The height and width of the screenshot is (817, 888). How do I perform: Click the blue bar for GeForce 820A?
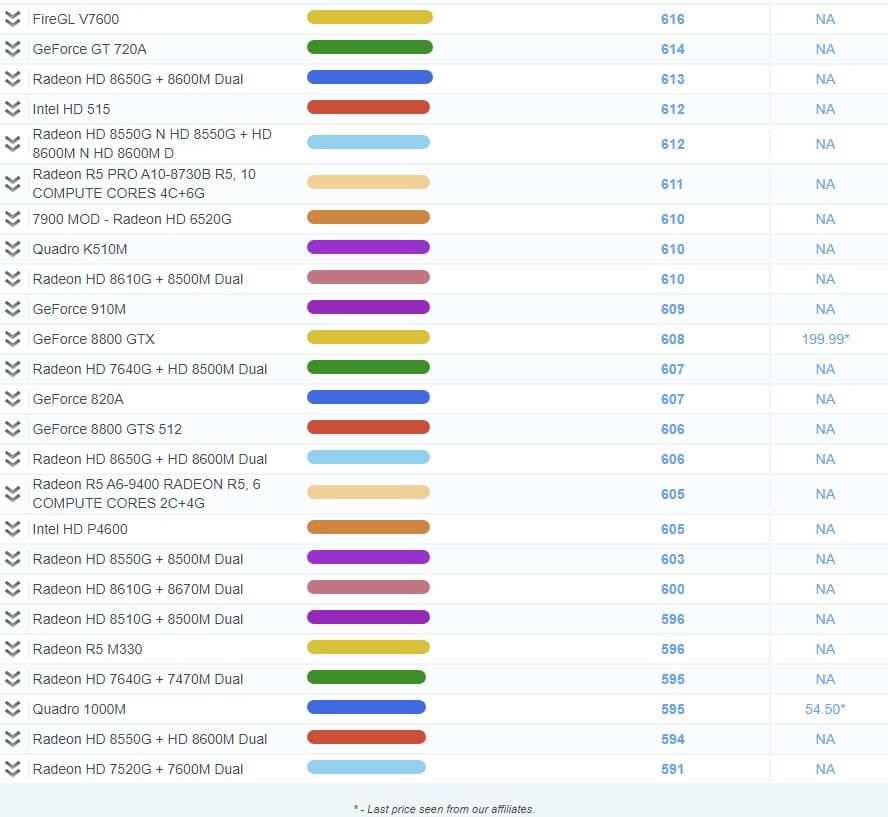click(x=369, y=397)
